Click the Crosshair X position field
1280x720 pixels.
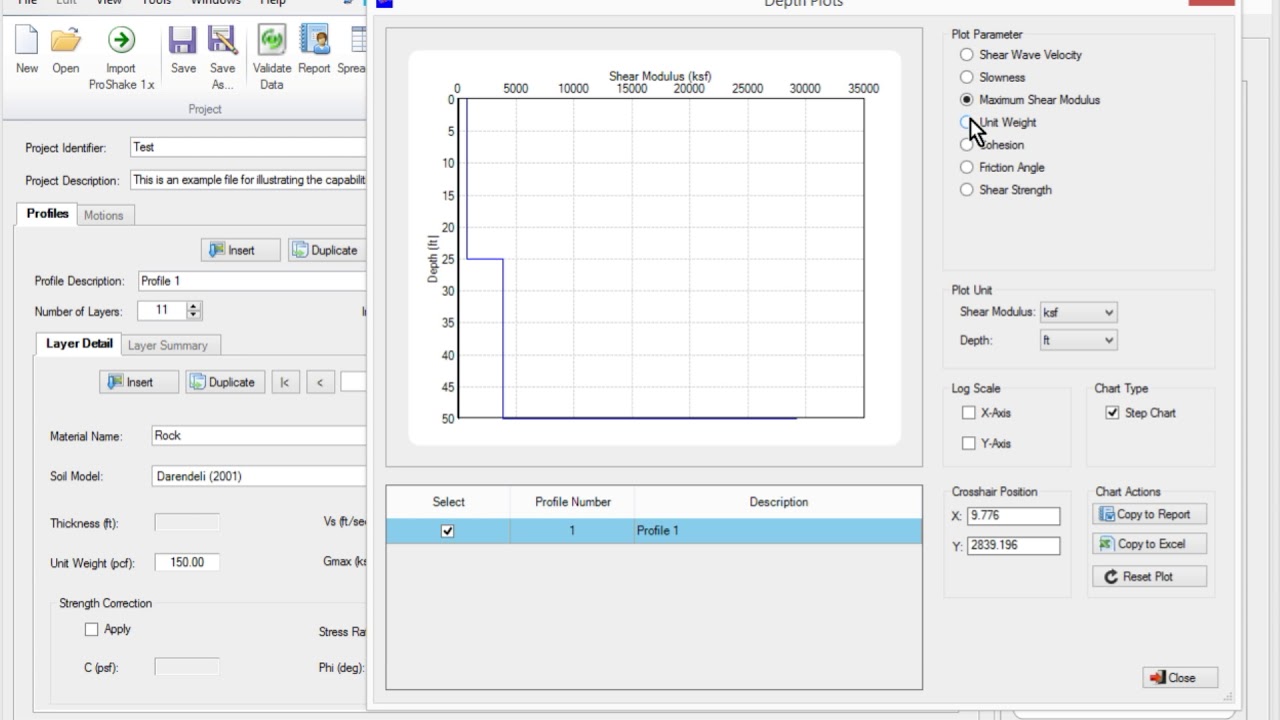coord(1014,516)
